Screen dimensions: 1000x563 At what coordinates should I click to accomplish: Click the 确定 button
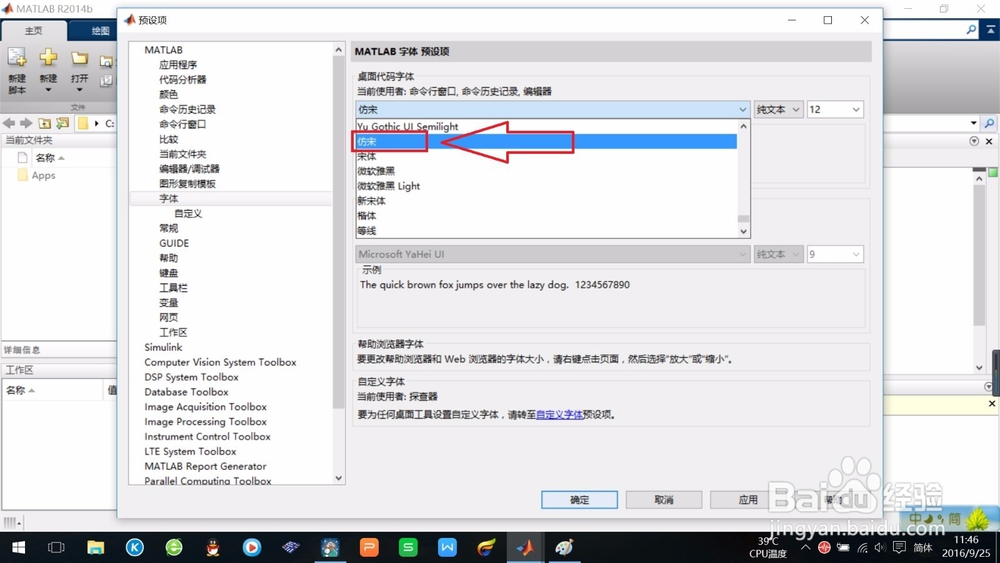click(579, 500)
